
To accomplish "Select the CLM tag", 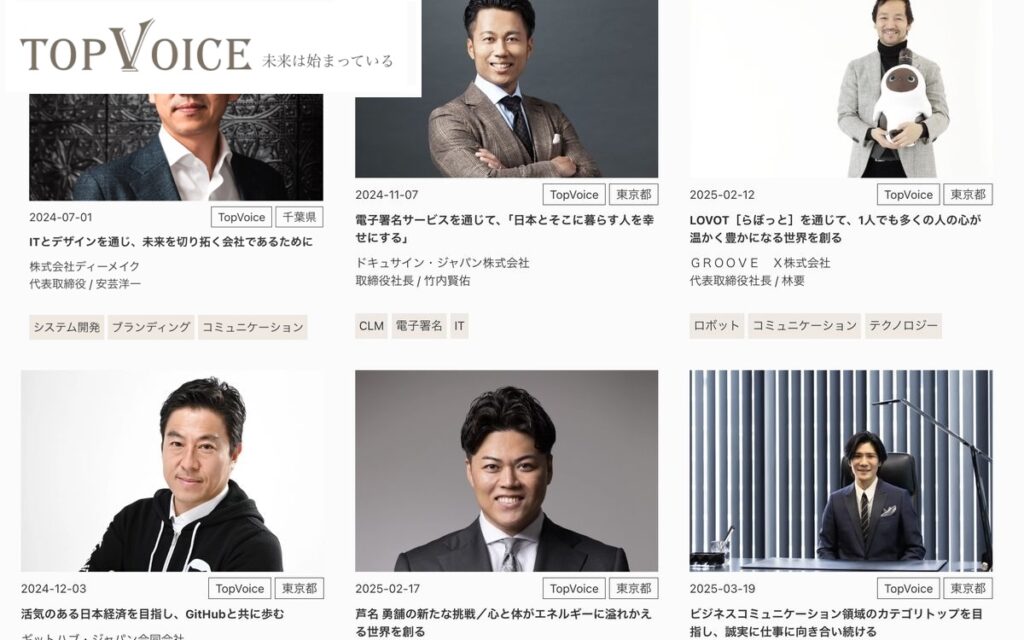I will pyautogui.click(x=372, y=326).
